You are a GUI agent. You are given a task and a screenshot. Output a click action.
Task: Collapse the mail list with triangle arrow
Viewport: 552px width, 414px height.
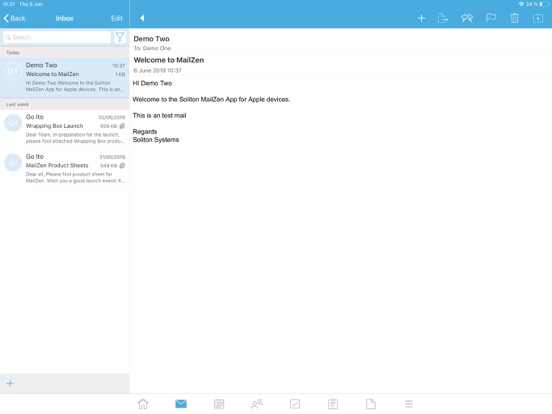point(142,18)
